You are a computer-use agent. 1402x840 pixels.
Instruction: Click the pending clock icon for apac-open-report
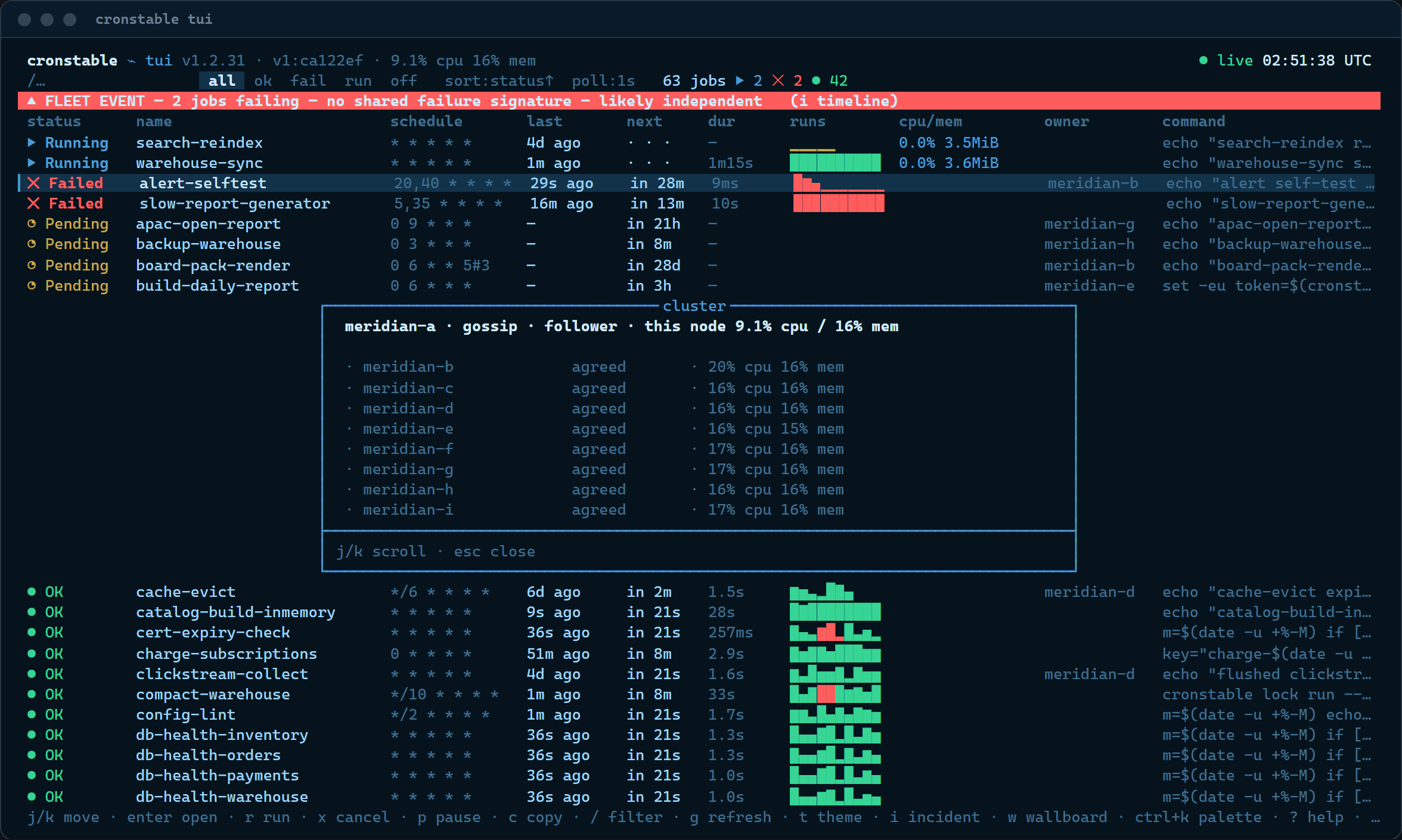pos(32,223)
